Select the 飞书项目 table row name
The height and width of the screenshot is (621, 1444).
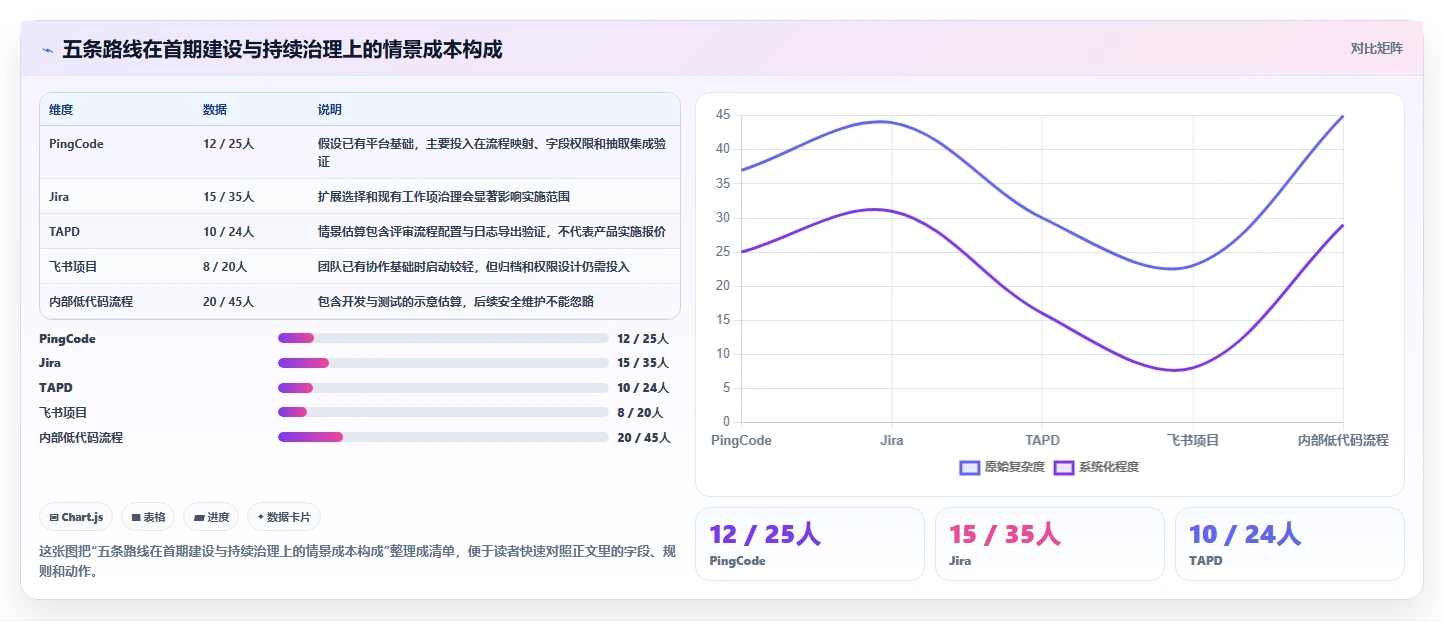73,267
